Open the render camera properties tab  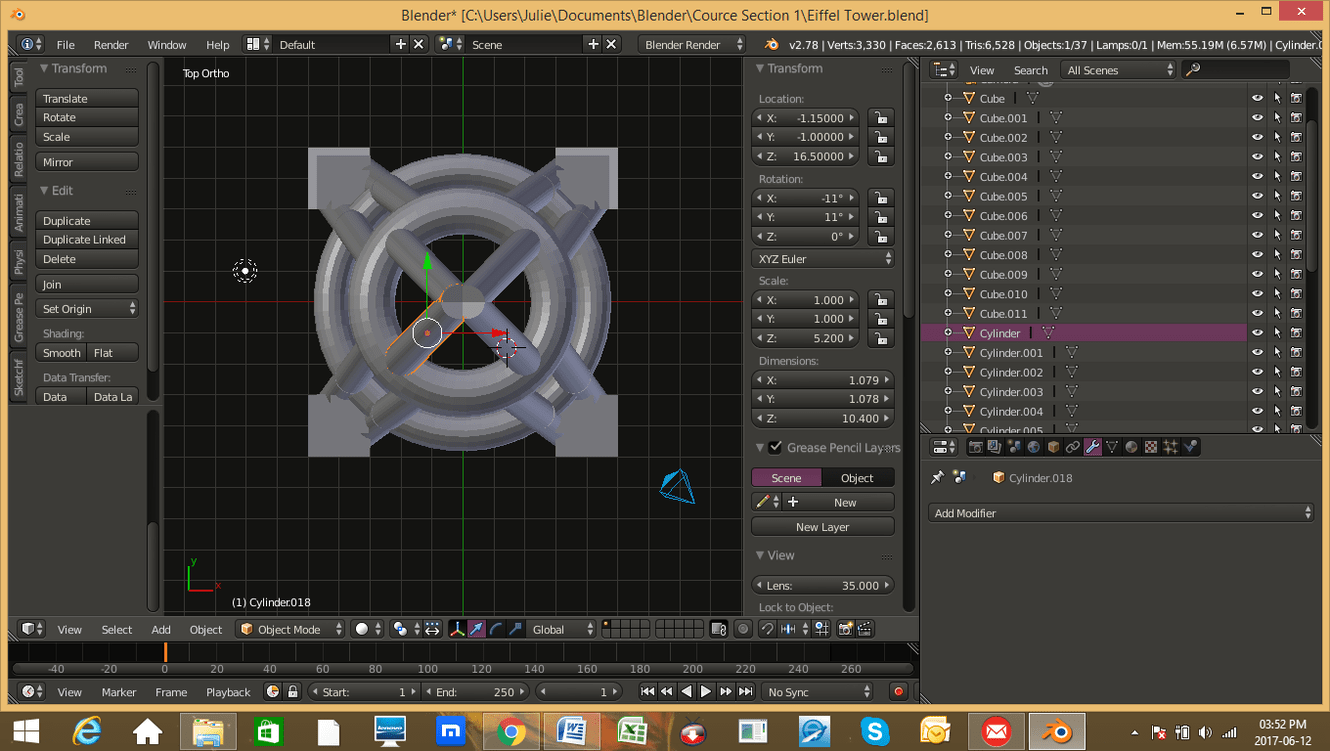pos(975,447)
